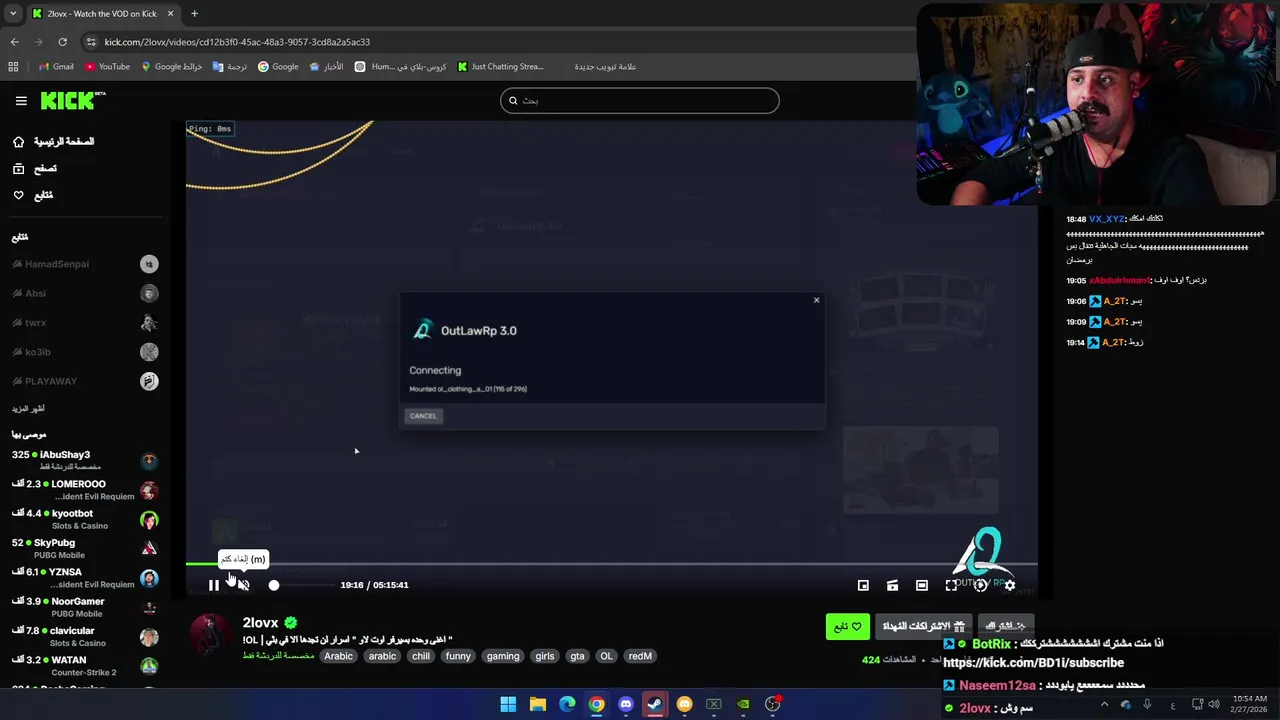
Task: Gift subscriptions to the channel
Action: point(922,627)
